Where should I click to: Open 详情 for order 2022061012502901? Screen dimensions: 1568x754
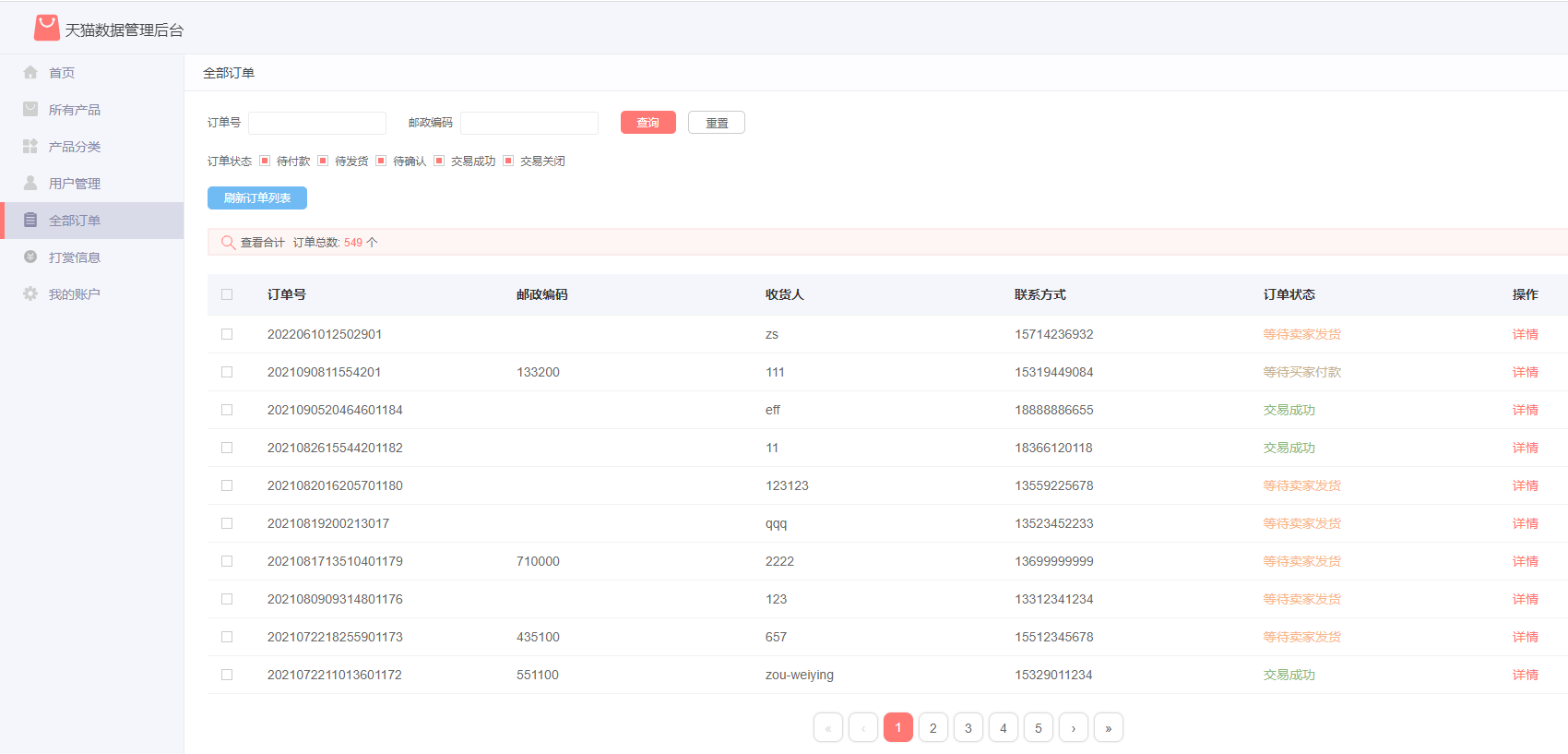(x=1526, y=334)
